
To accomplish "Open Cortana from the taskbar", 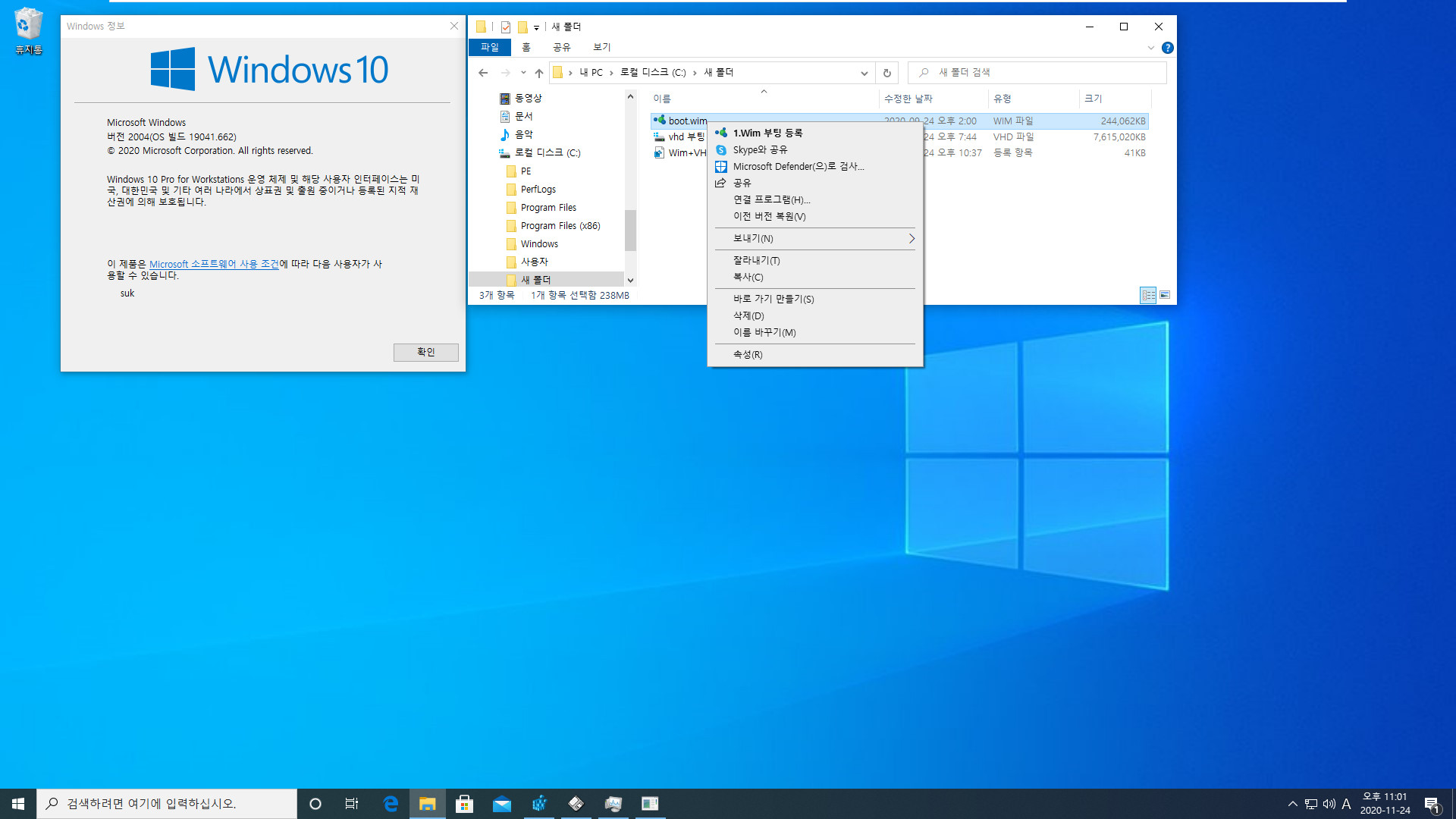I will tap(315, 804).
